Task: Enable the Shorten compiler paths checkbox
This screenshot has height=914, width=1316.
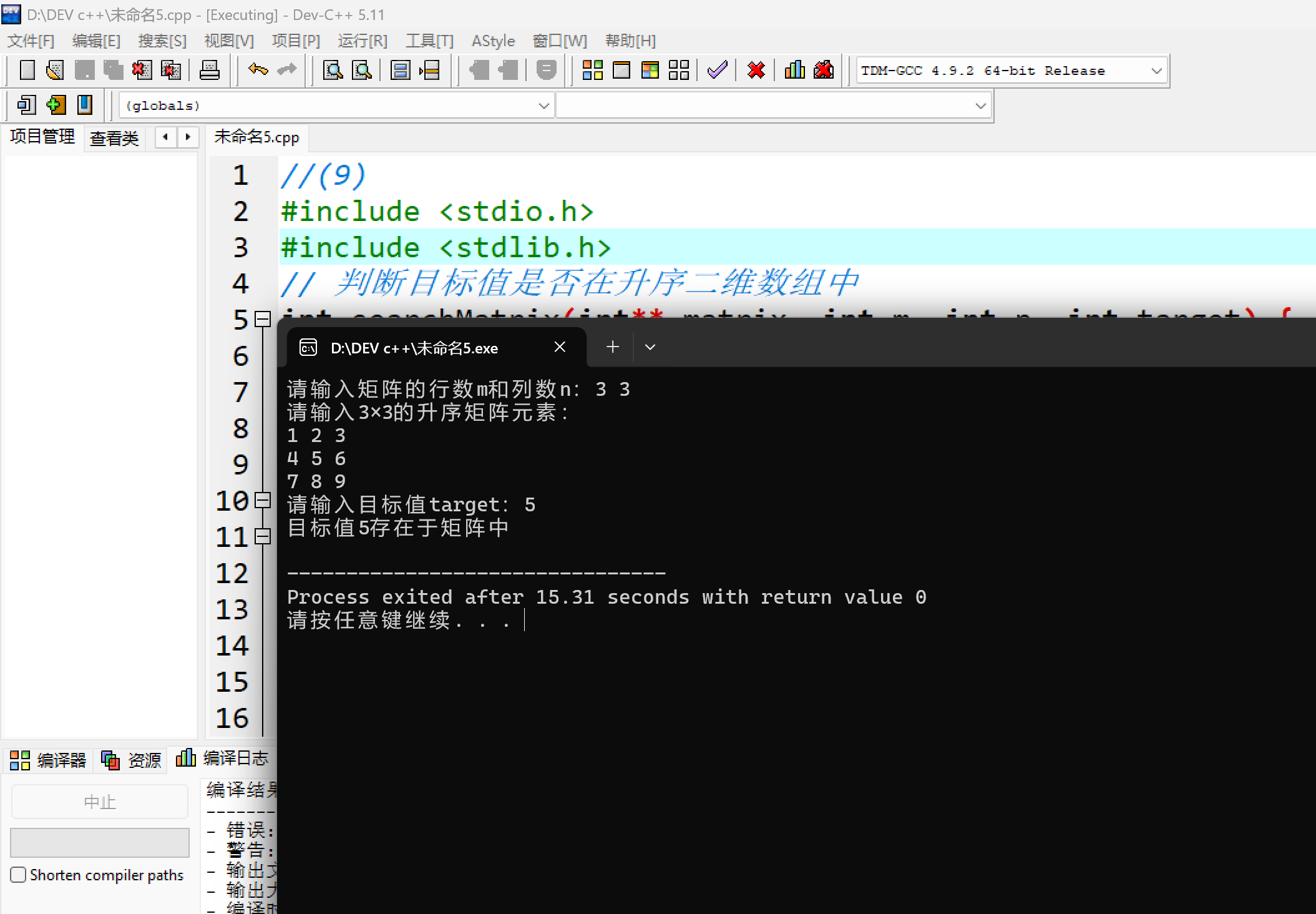Action: point(19,875)
